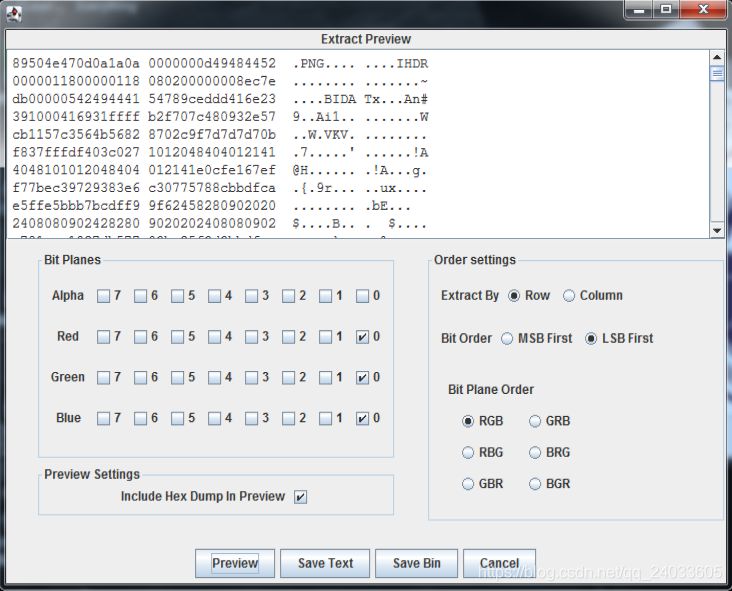The image size is (732, 591).
Task: Tick Alpha bit plane 3 checkbox
Action: point(251,296)
